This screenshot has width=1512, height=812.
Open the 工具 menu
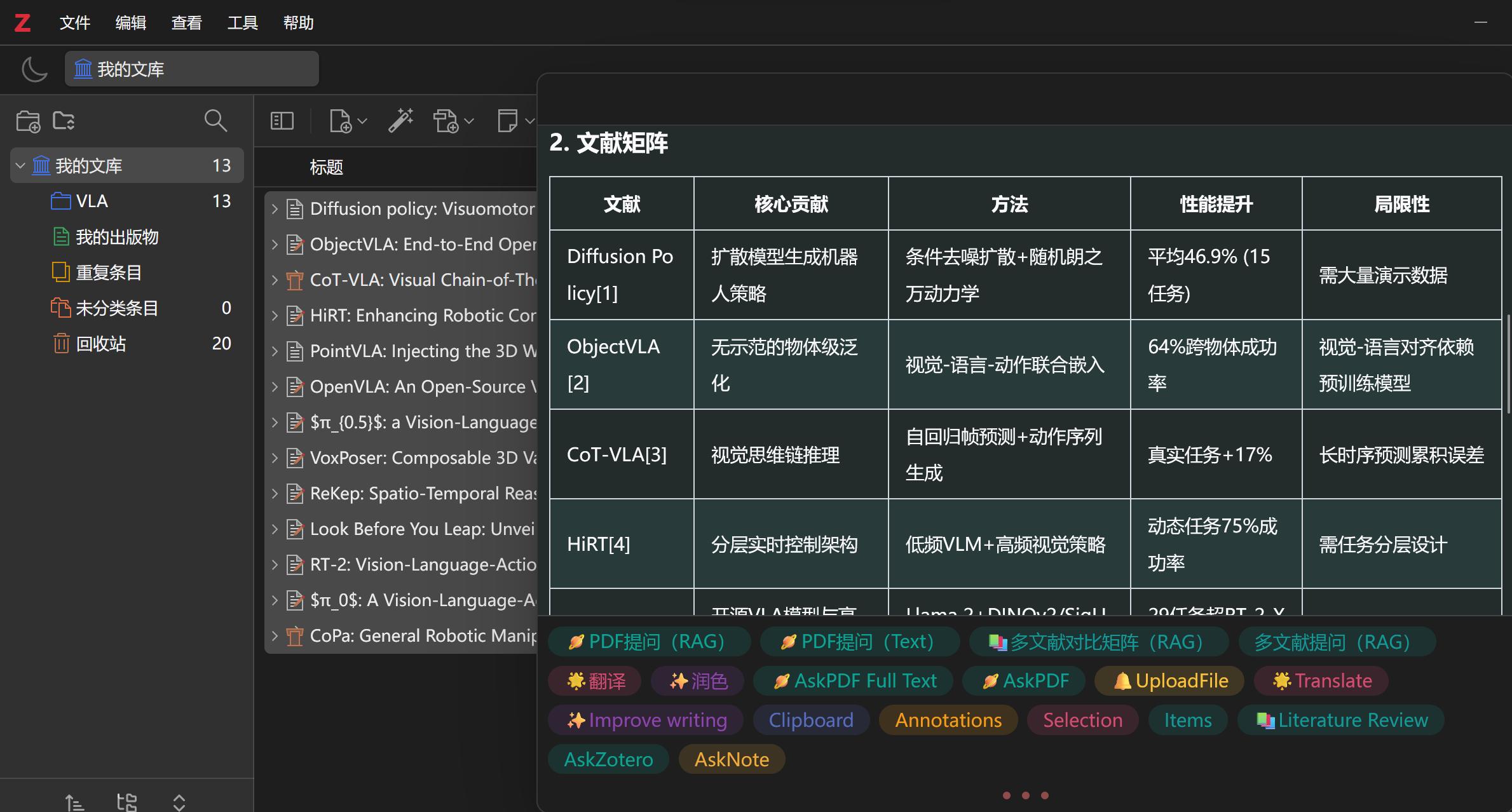(x=242, y=23)
